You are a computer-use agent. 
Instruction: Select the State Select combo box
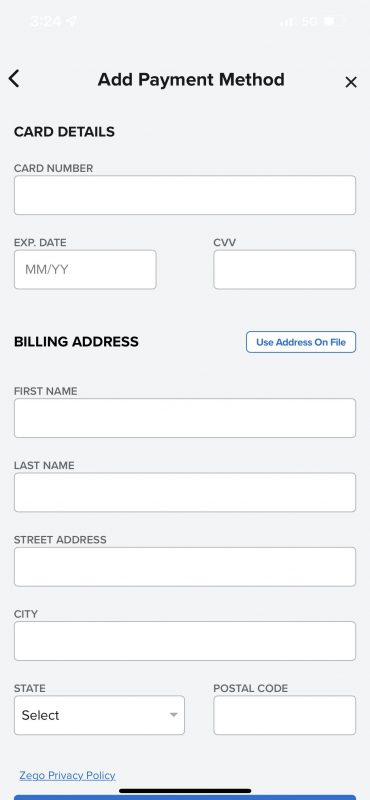click(99, 715)
